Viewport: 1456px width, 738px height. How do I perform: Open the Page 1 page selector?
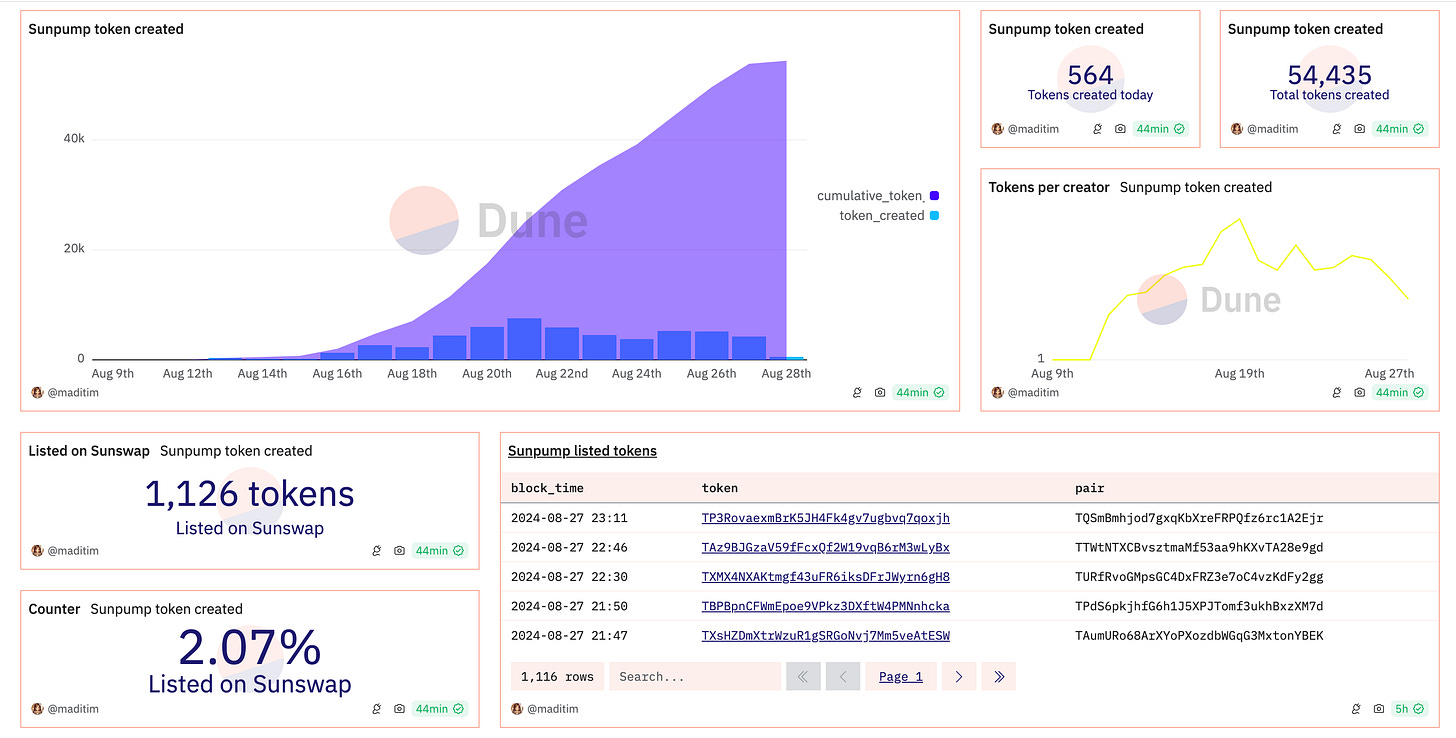pos(901,677)
